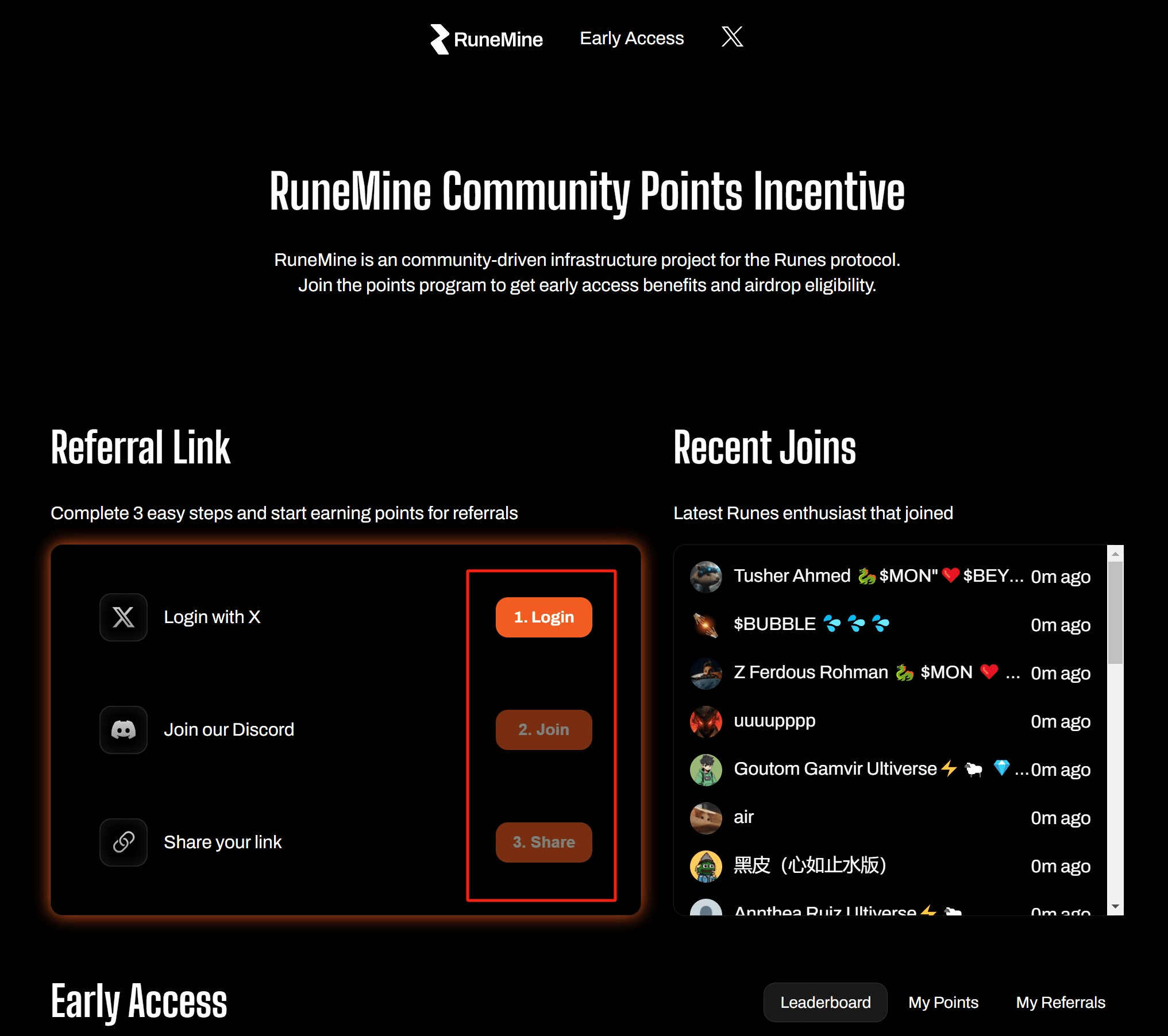Viewport: 1168px width, 1036px height.
Task: Click Tusher Ahmed's avatar in Recent Joins
Action: (x=705, y=576)
